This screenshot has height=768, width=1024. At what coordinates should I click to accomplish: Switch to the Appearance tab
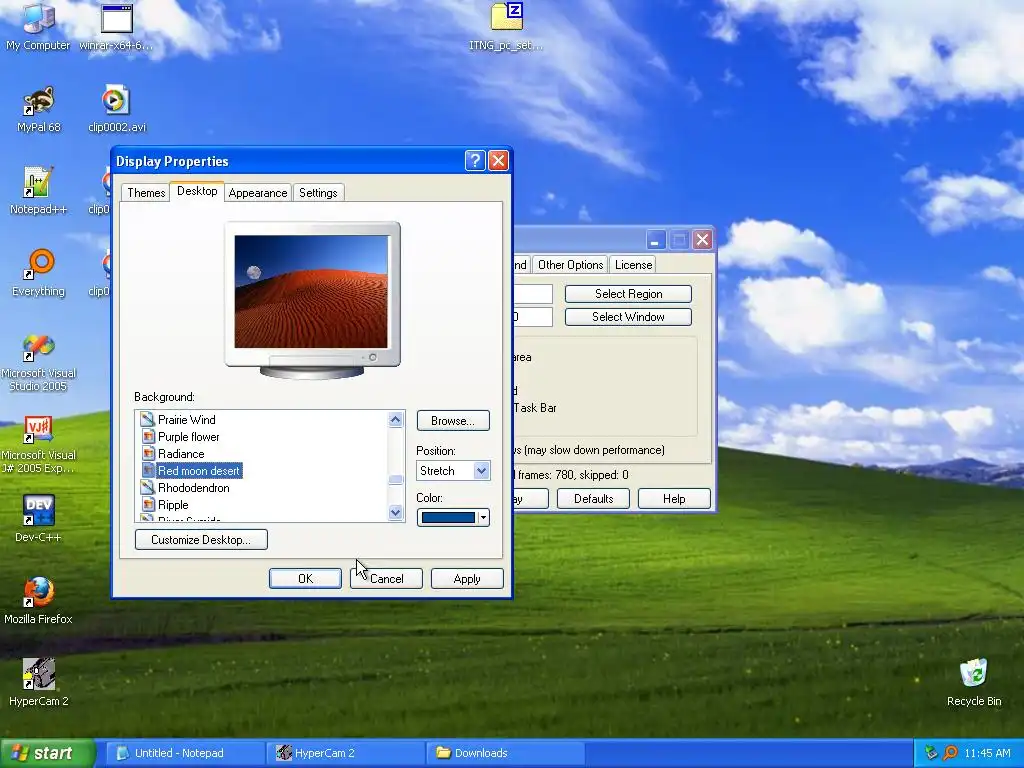258,193
